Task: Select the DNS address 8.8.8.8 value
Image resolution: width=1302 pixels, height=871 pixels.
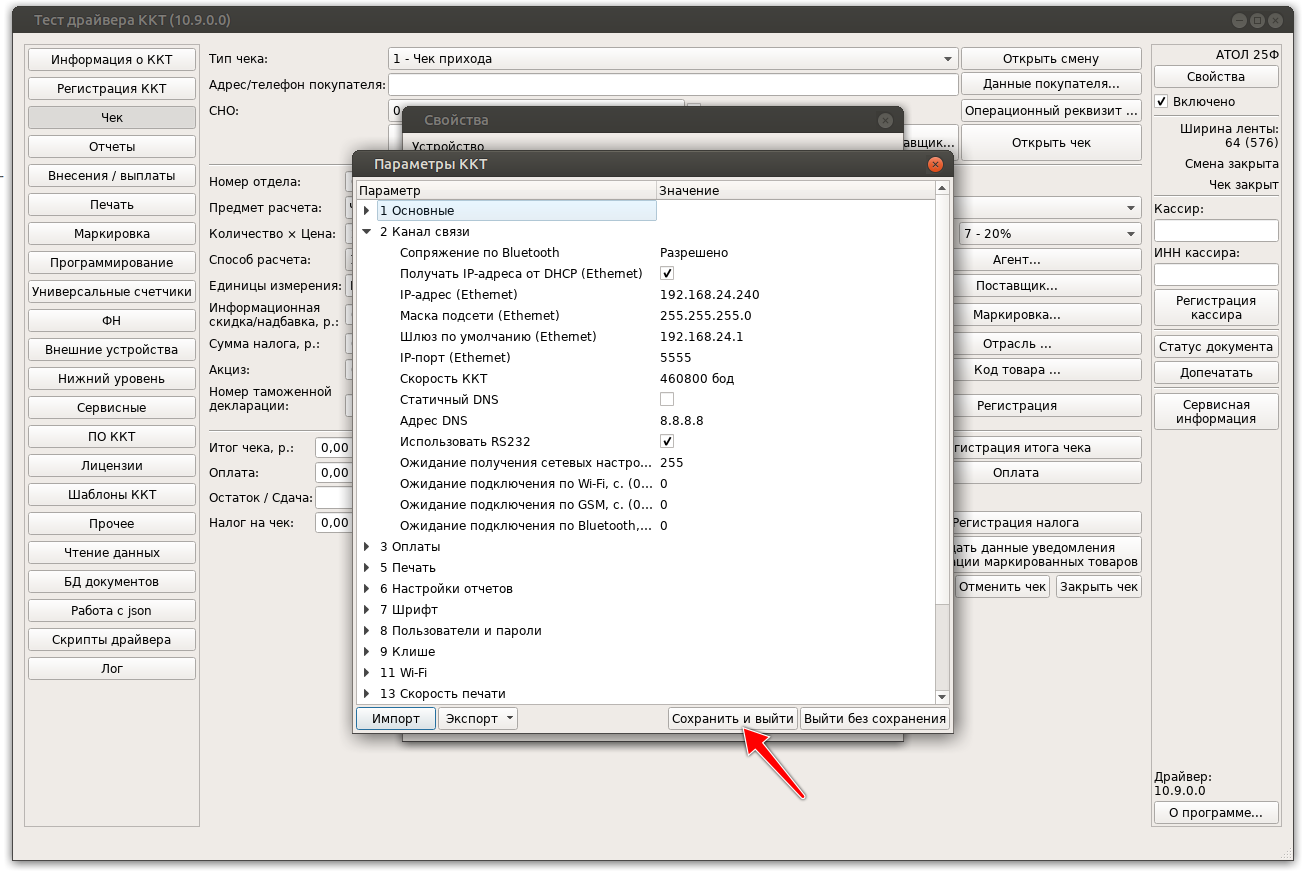Action: tap(682, 421)
